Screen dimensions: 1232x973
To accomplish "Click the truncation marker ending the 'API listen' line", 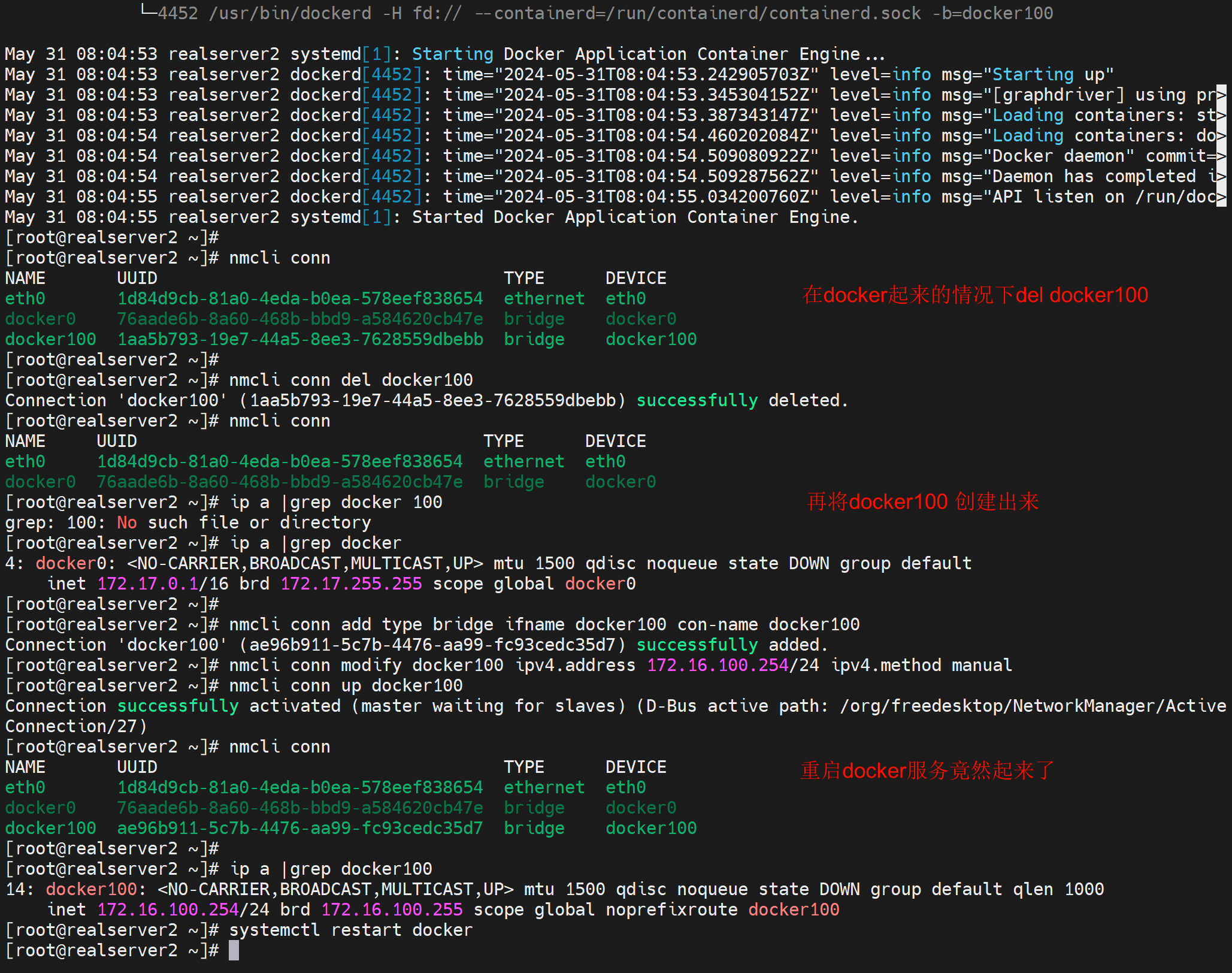I will click(1221, 197).
